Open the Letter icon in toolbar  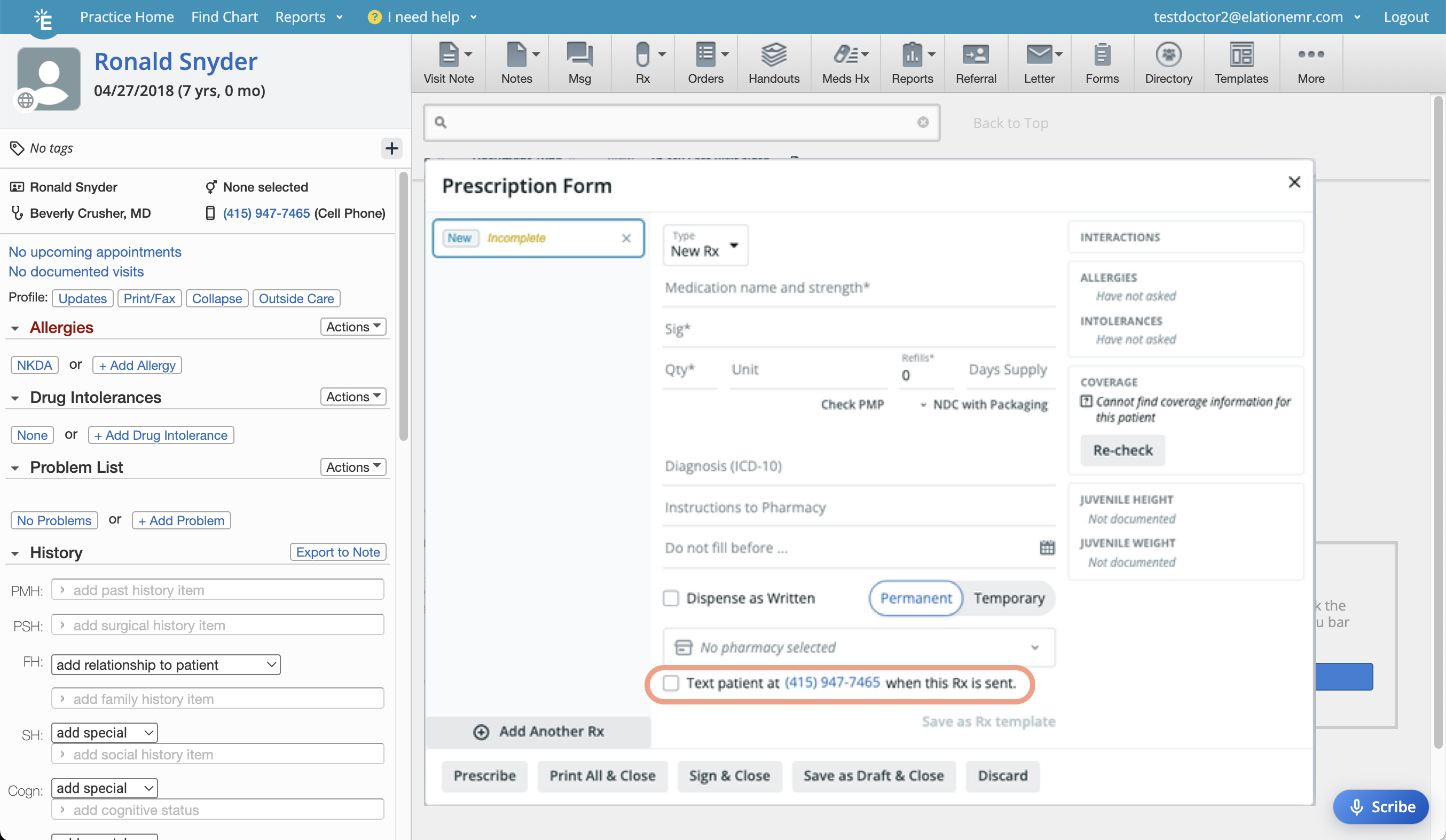click(1039, 62)
